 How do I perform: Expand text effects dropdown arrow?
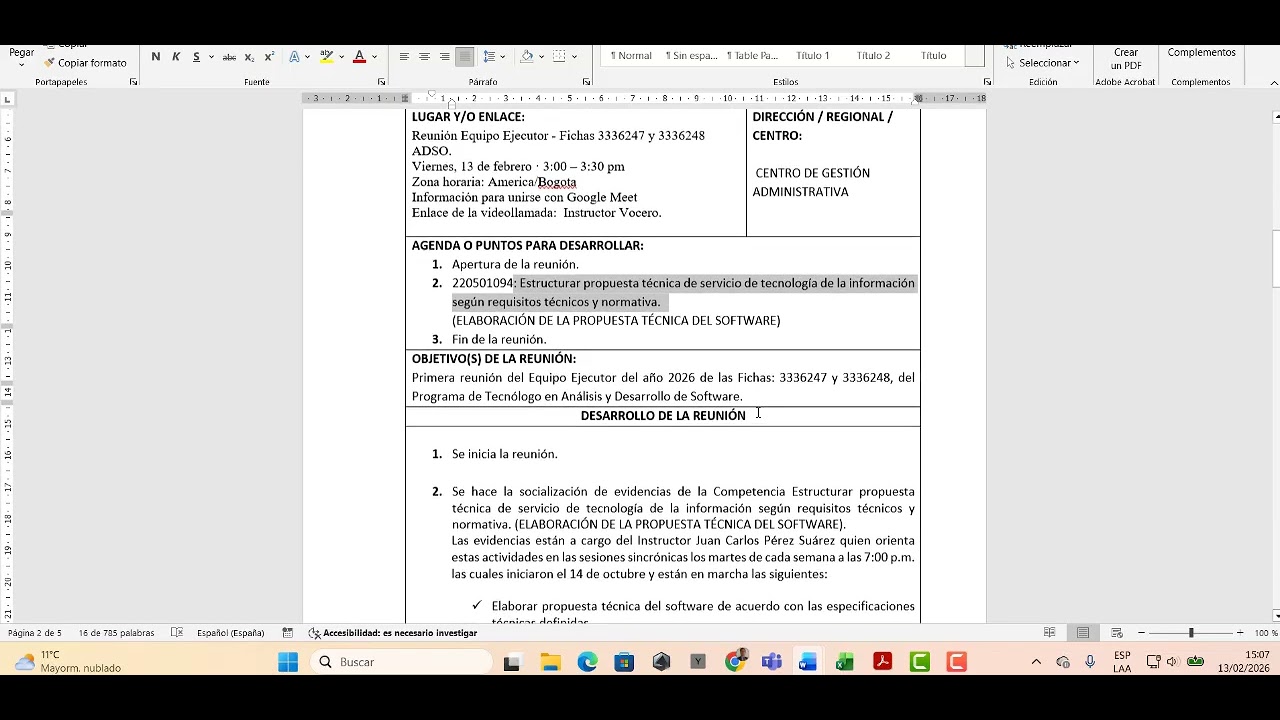[x=307, y=57]
